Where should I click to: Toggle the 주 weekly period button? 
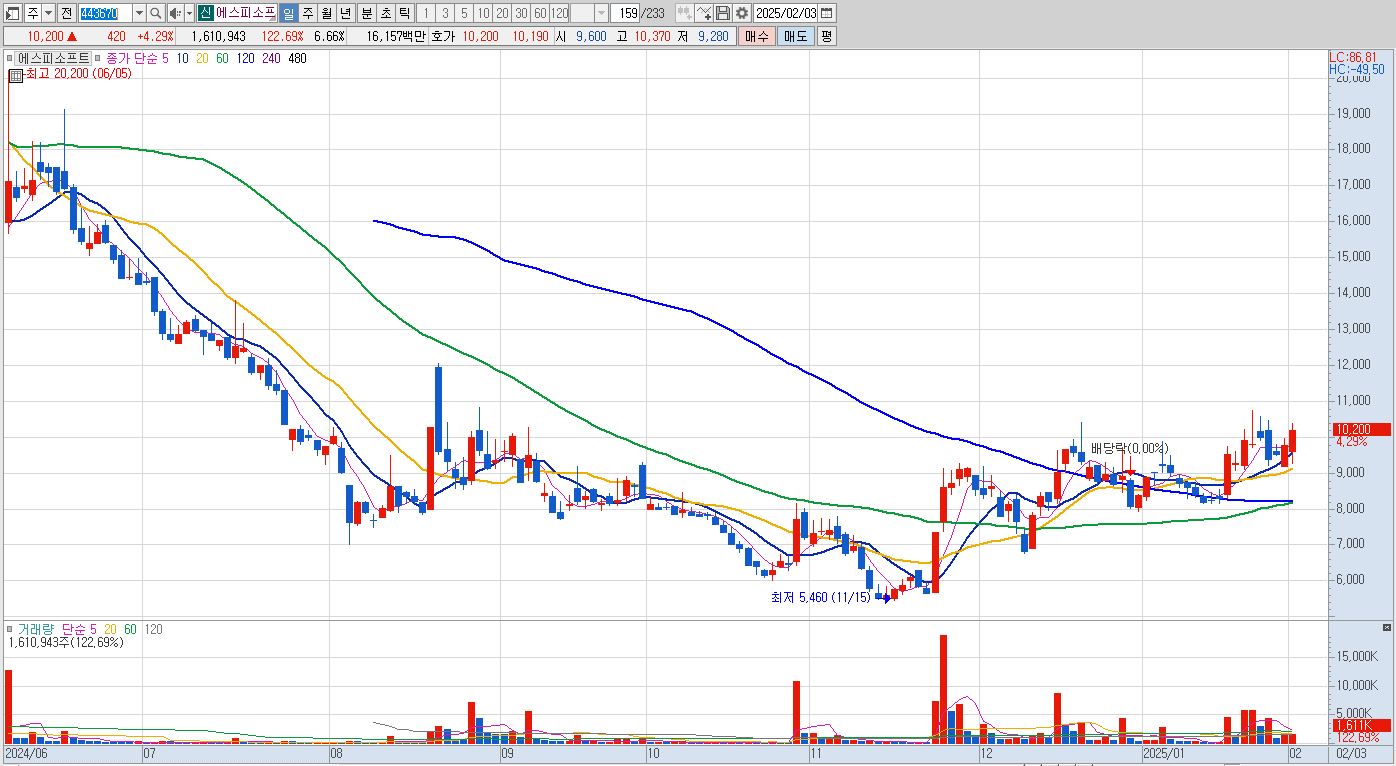click(x=307, y=13)
